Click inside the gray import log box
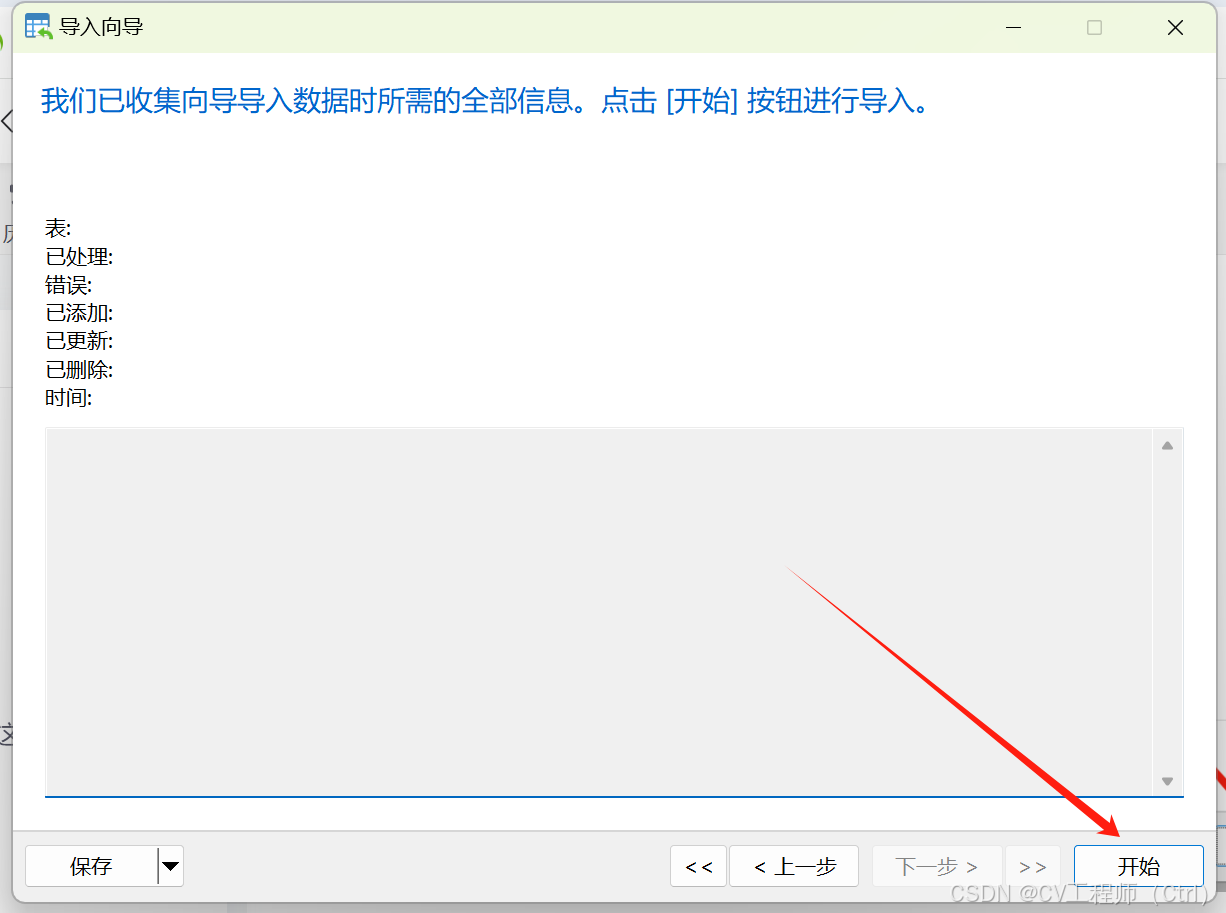Viewport: 1226px width, 913px height. 600,612
